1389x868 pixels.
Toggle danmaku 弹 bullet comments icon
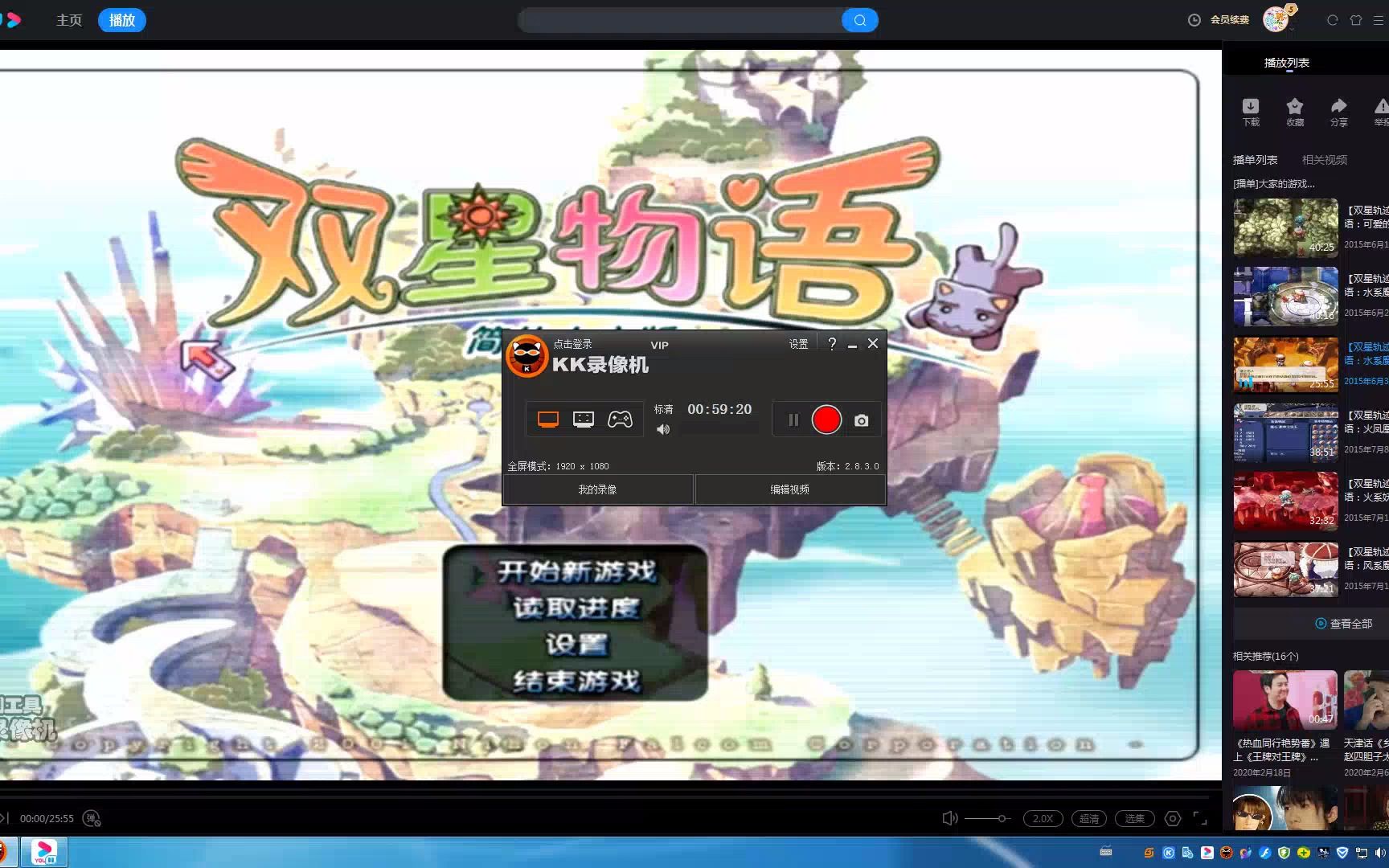[x=92, y=818]
